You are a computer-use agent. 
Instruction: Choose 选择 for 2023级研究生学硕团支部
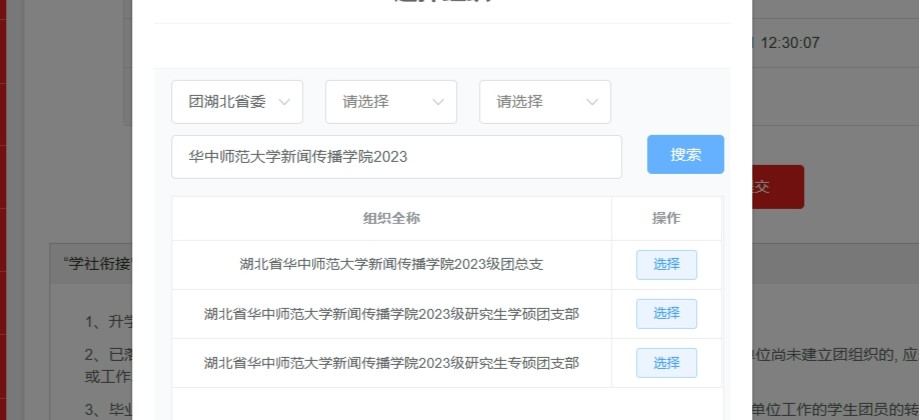point(666,314)
